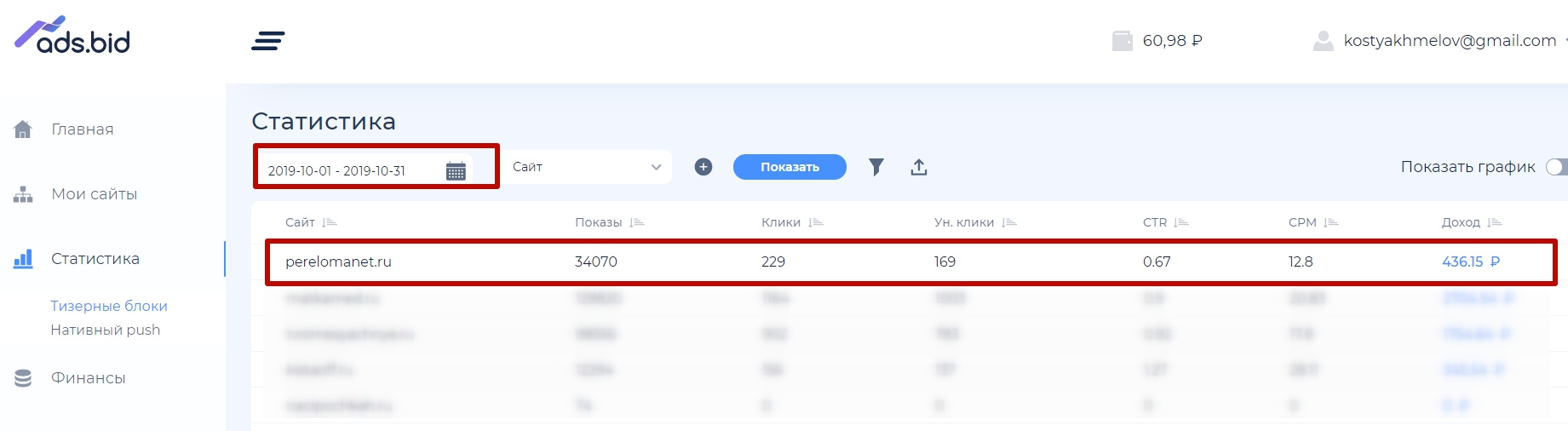Open the filter funnel icon
Image resolution: width=1568 pixels, height=431 pixels.
[876, 167]
